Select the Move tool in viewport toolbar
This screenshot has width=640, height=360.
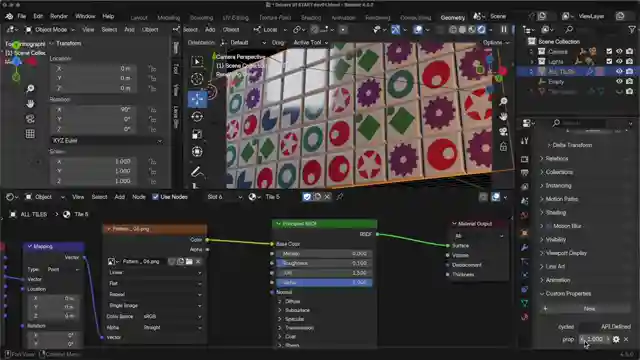(x=197, y=99)
